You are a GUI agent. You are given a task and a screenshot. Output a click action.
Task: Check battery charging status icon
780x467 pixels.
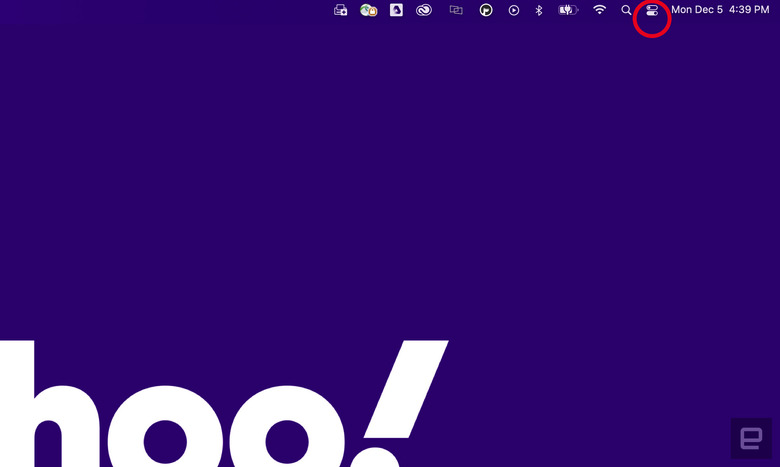point(568,10)
